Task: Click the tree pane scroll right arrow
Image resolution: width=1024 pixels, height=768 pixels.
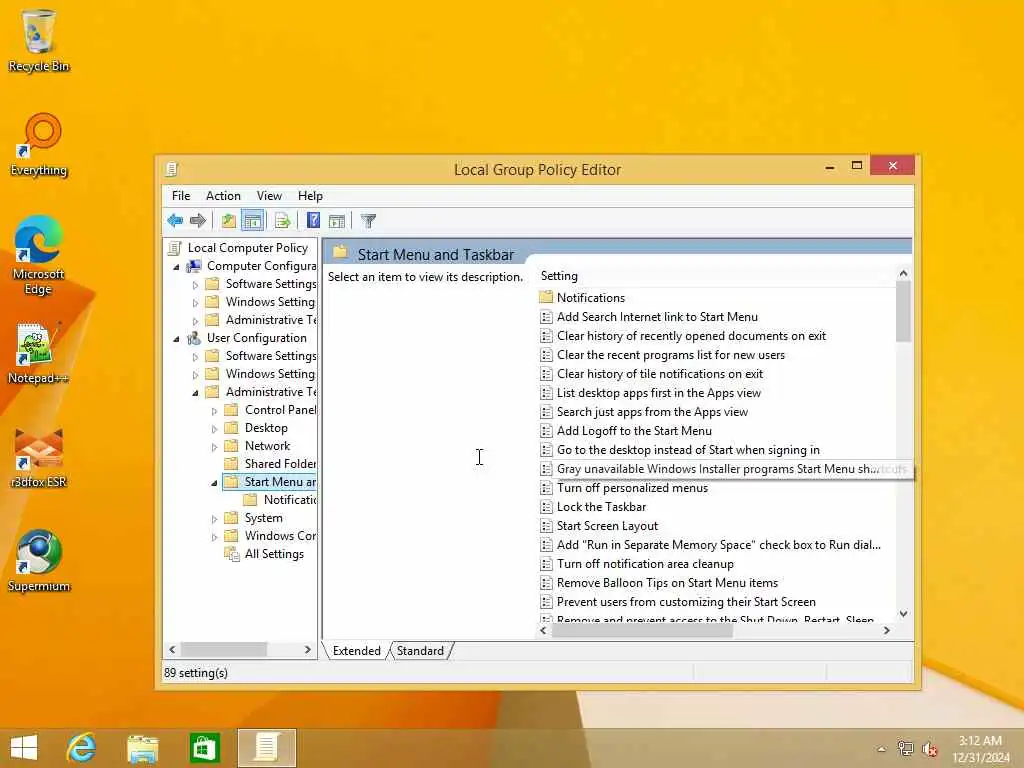Action: [x=308, y=650]
